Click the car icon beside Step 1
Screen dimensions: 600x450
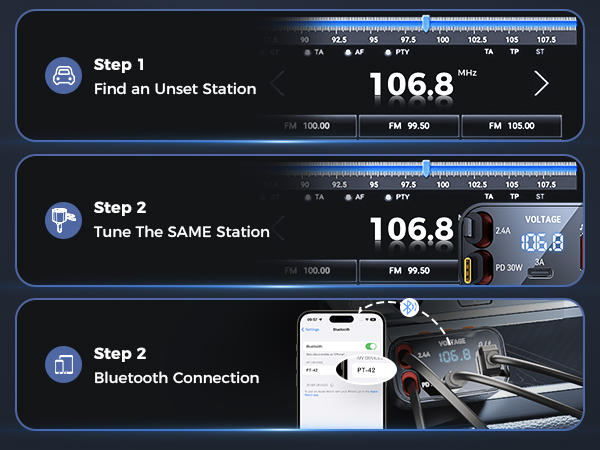[x=63, y=76]
